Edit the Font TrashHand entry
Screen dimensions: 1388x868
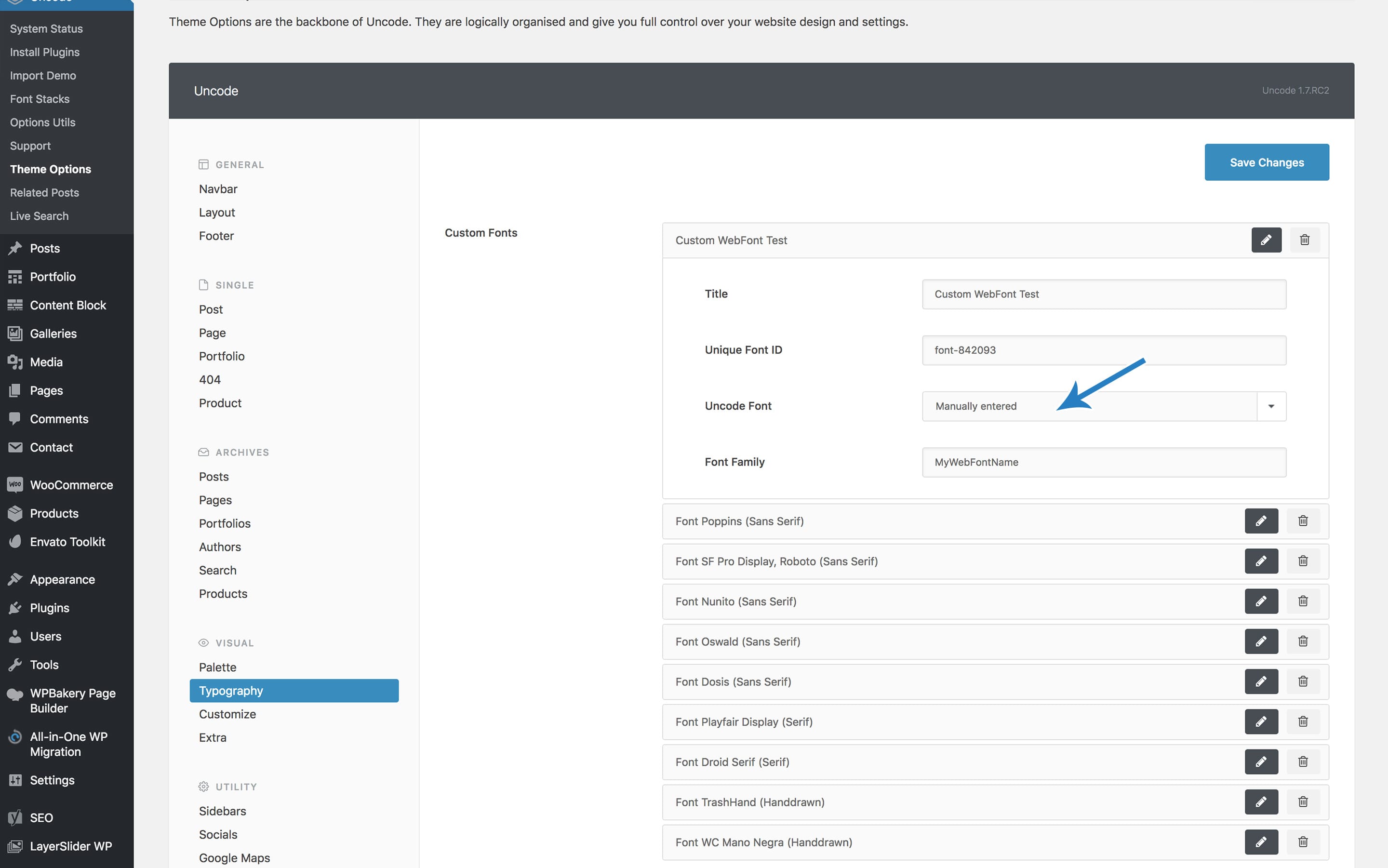[x=1261, y=802]
